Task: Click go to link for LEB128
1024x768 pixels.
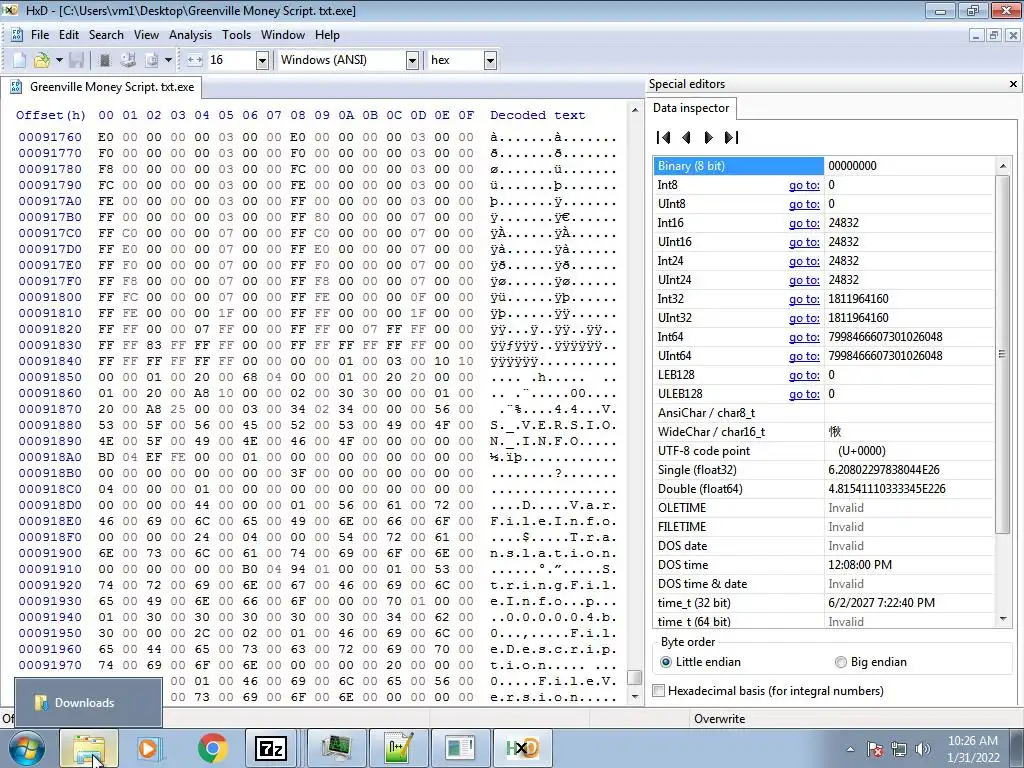Action: point(804,375)
